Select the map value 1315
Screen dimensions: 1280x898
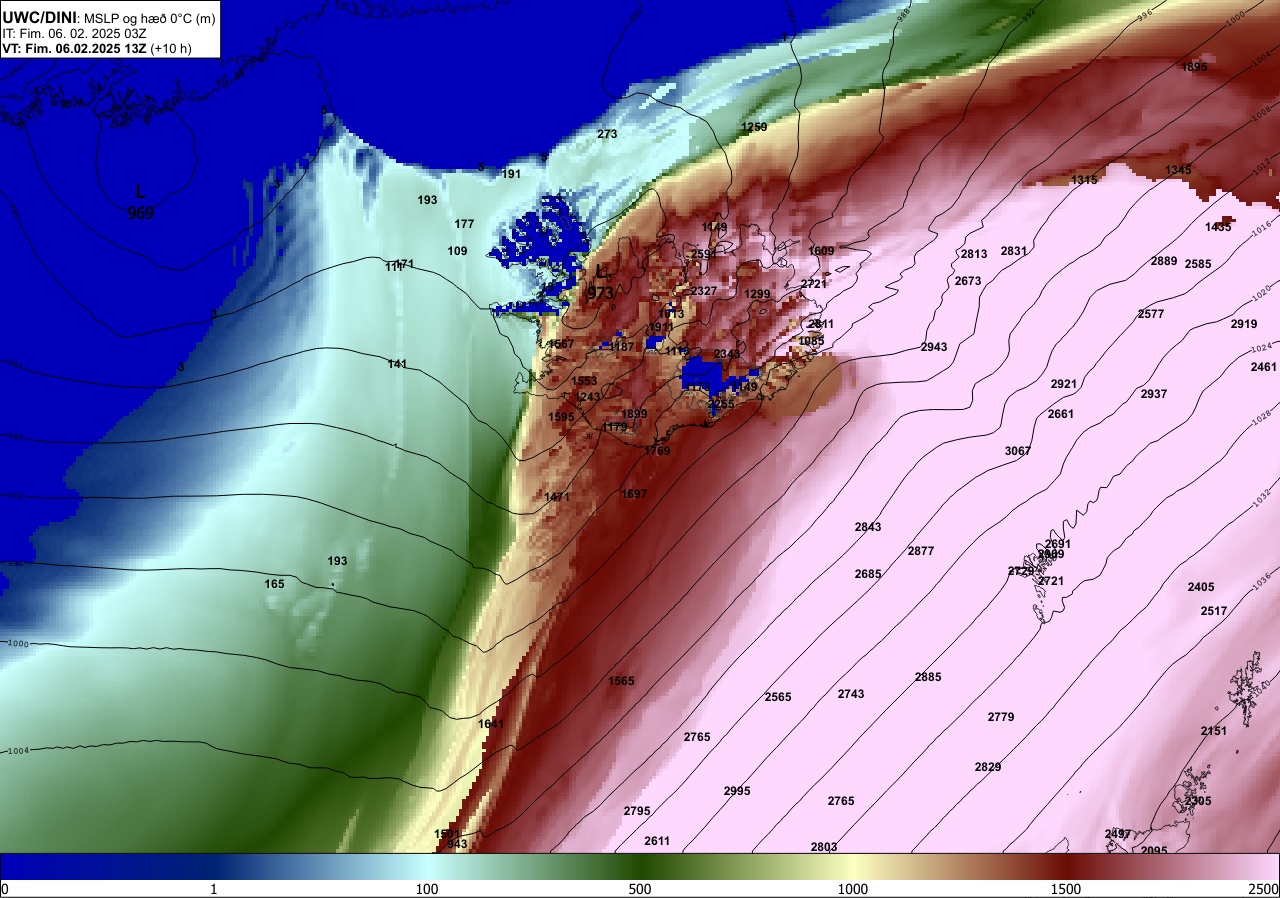click(1084, 180)
